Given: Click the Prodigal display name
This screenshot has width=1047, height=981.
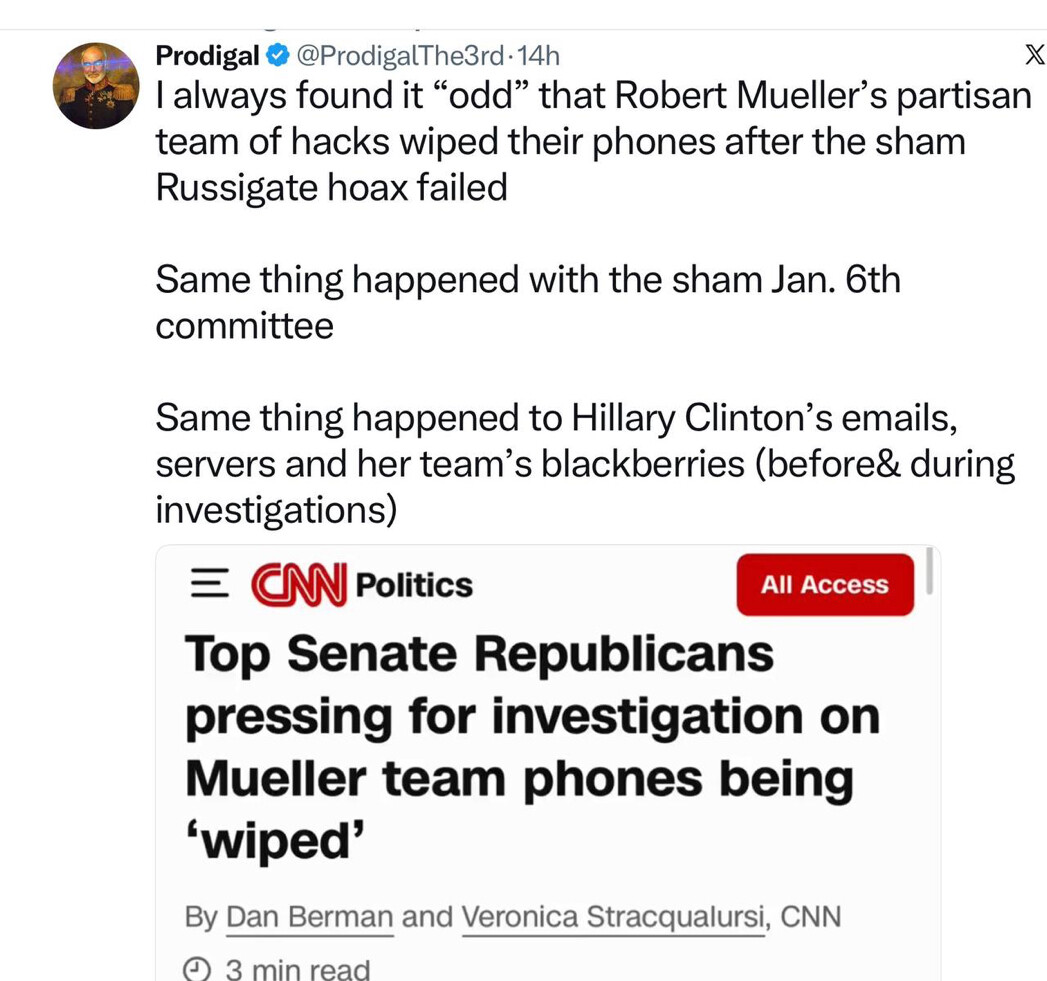Looking at the screenshot, I should coord(207,57).
